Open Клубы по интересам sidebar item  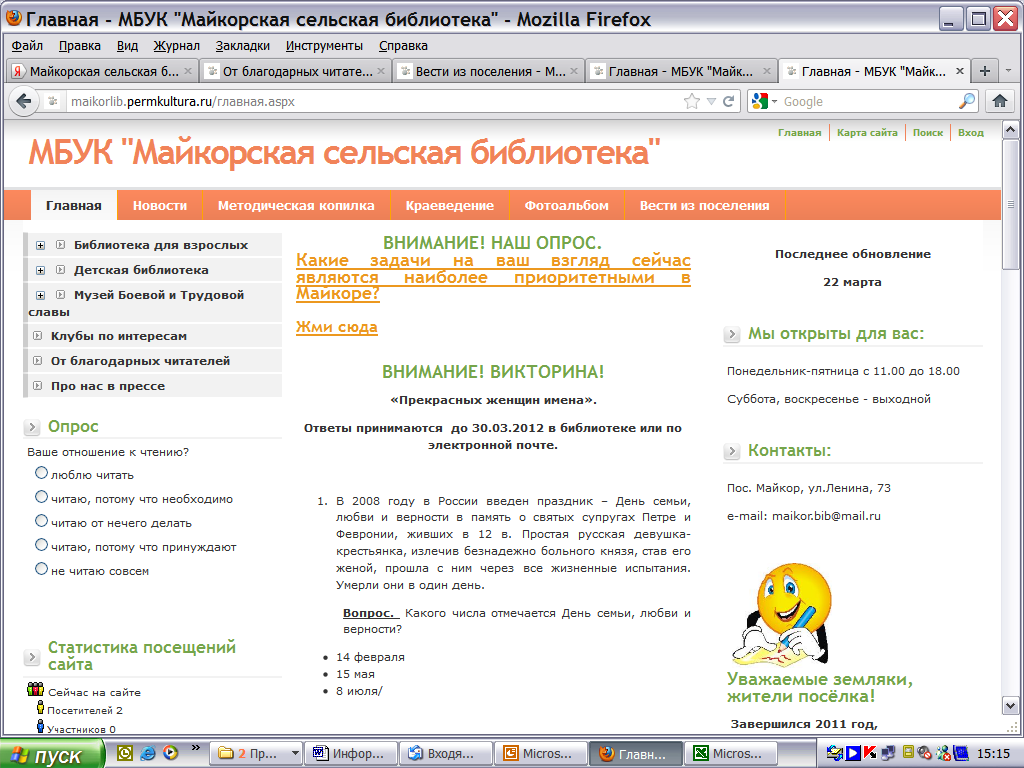pos(119,336)
